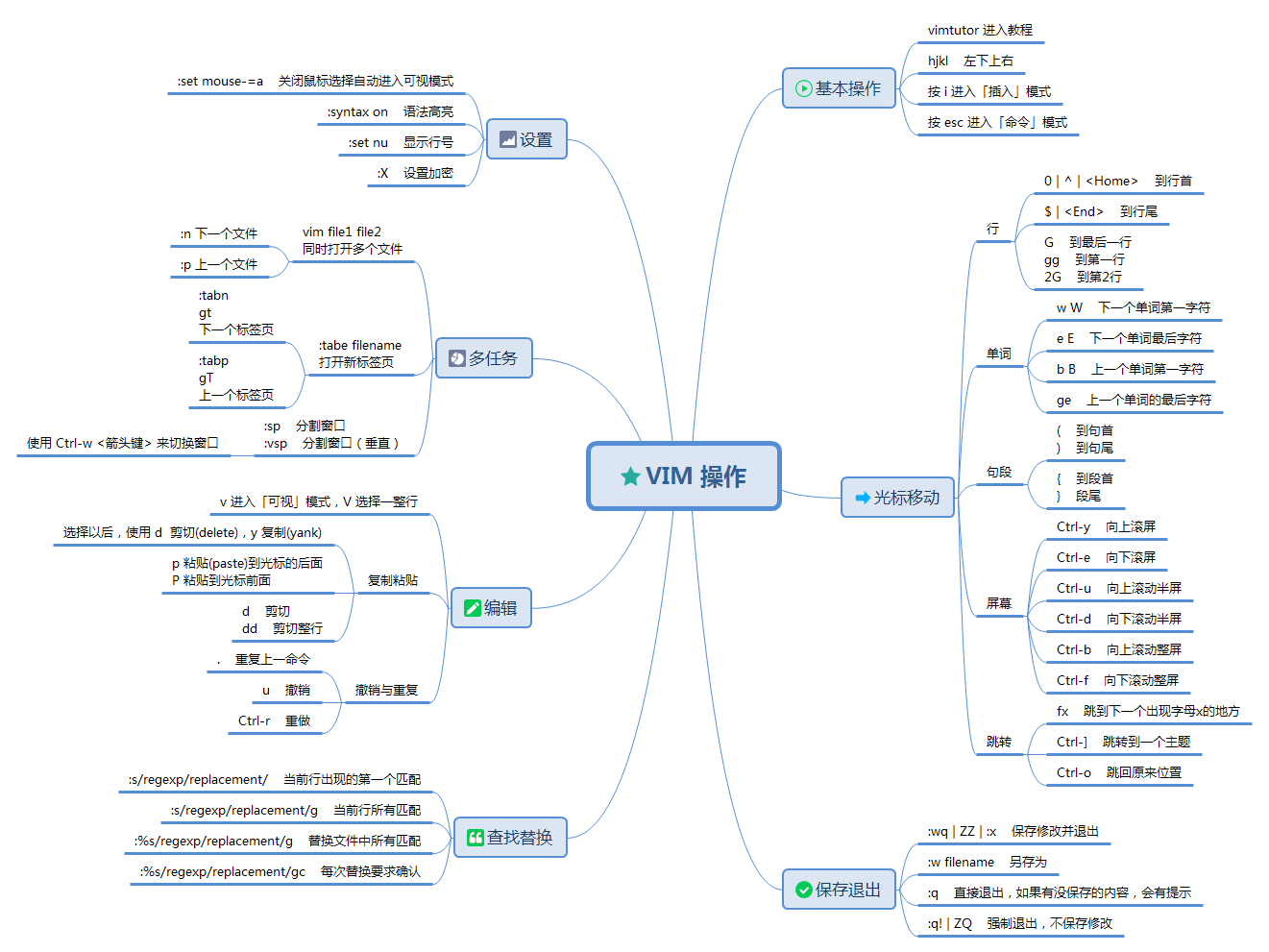Click the quote icon in 查找替换 node
1269x952 pixels.
tap(476, 838)
